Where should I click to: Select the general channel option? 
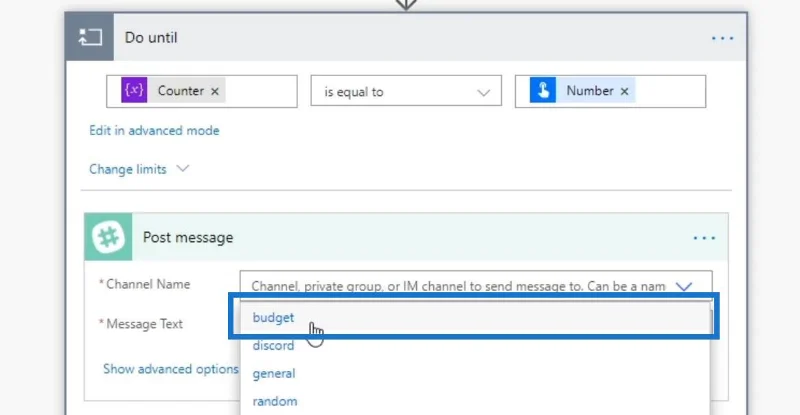[x=475, y=373]
